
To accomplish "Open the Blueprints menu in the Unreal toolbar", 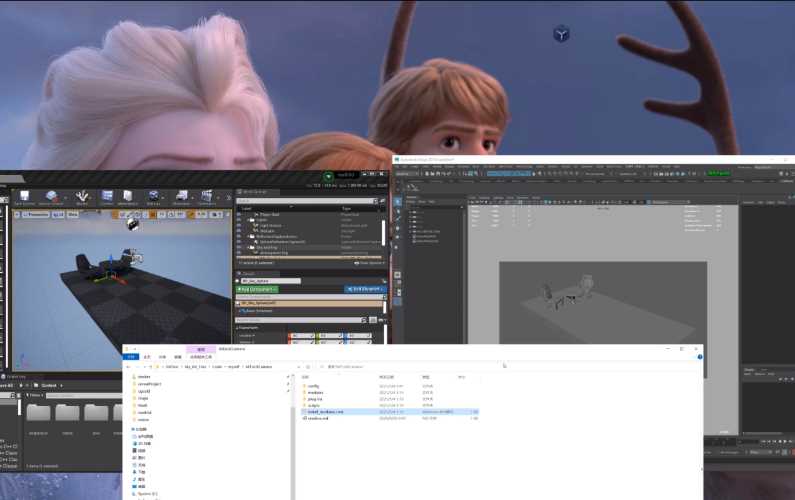I will 182,198.
